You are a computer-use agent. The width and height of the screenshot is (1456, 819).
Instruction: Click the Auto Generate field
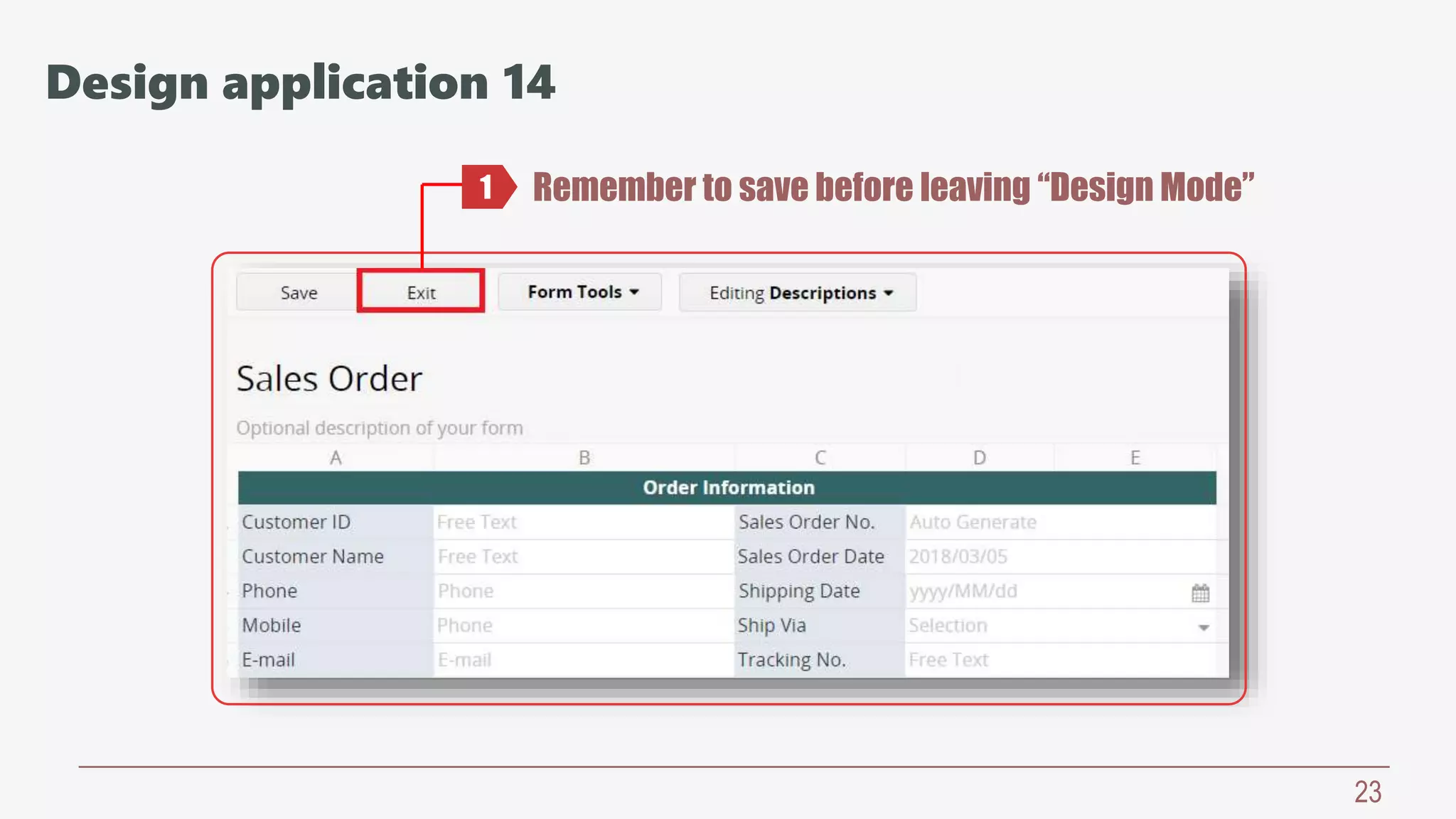[x=1061, y=522]
